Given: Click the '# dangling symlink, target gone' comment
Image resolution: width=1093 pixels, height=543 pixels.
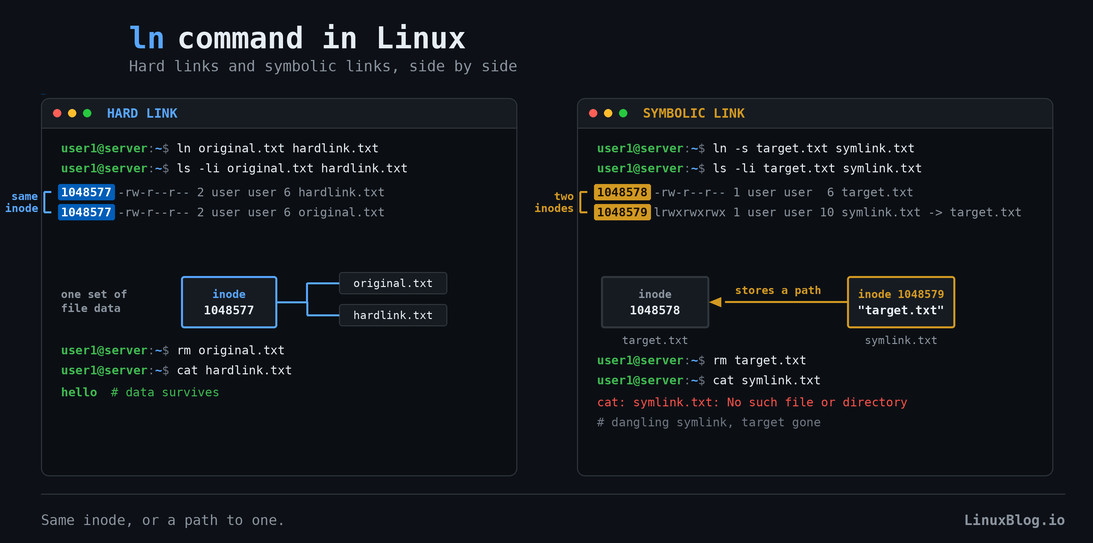Looking at the screenshot, I should (x=708, y=422).
